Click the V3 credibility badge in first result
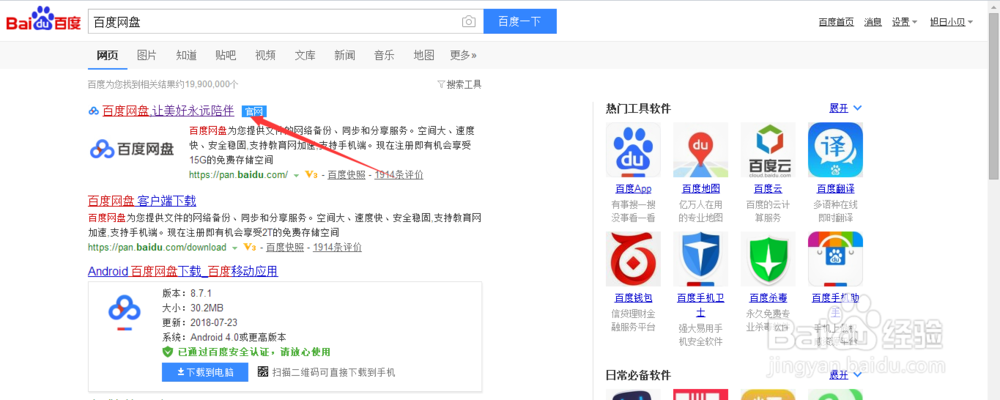This screenshot has width=1000, height=400. [311, 175]
